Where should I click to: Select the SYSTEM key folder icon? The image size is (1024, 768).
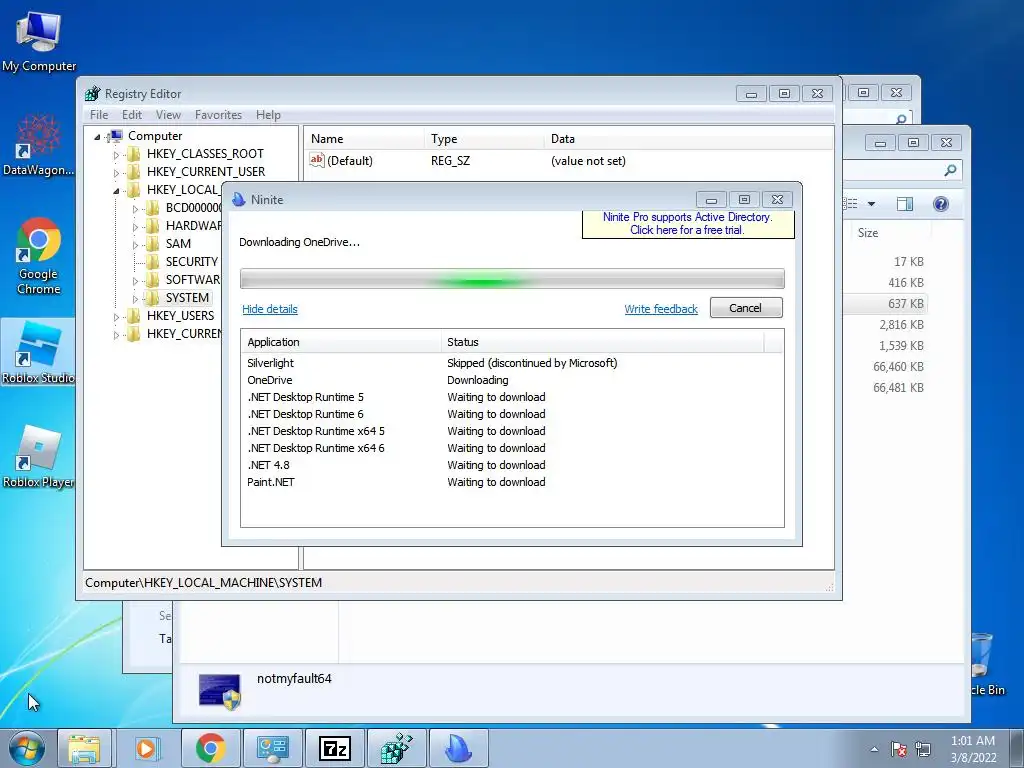[x=153, y=298]
